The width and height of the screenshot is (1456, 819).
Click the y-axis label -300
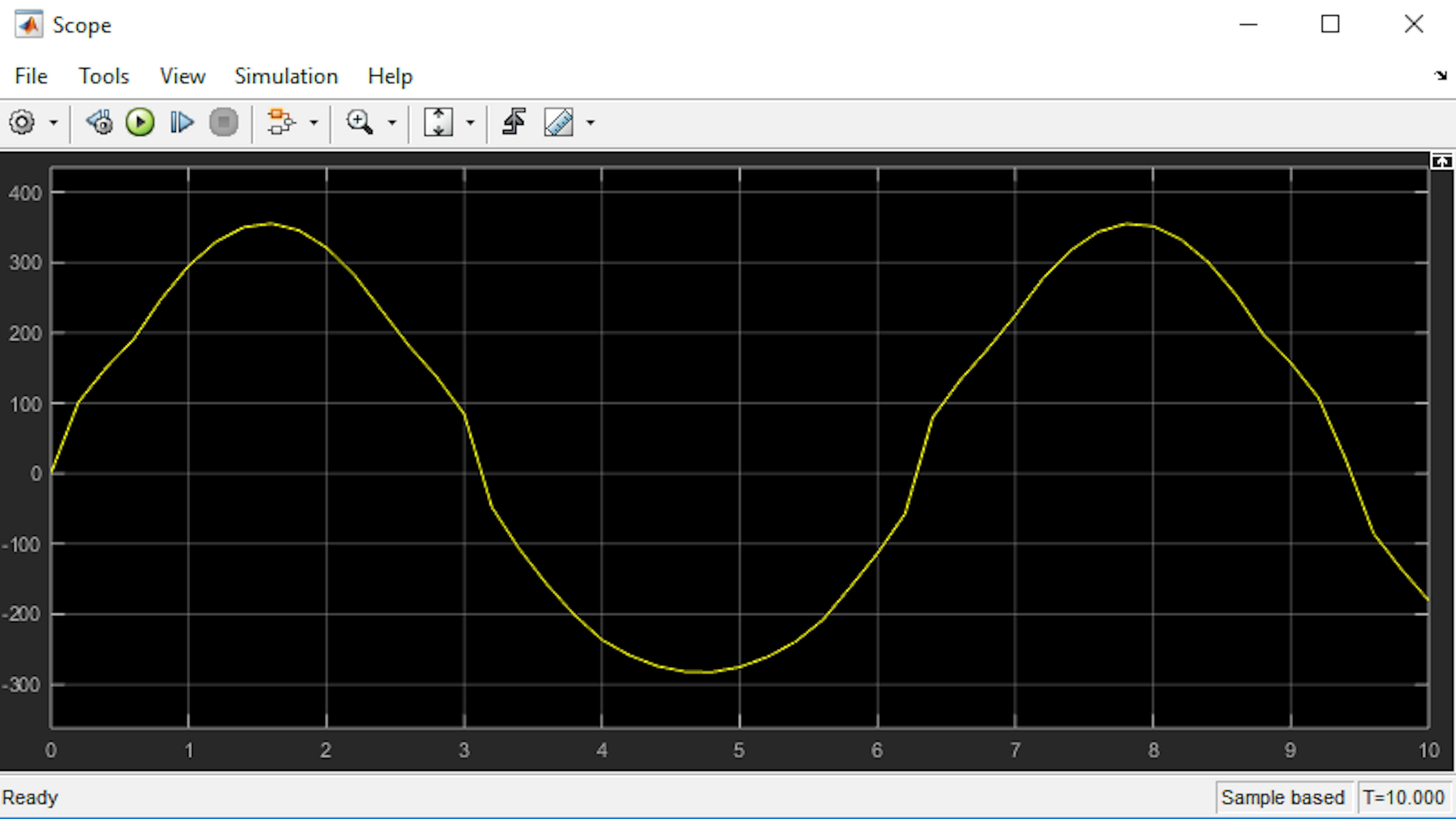pyautogui.click(x=22, y=685)
